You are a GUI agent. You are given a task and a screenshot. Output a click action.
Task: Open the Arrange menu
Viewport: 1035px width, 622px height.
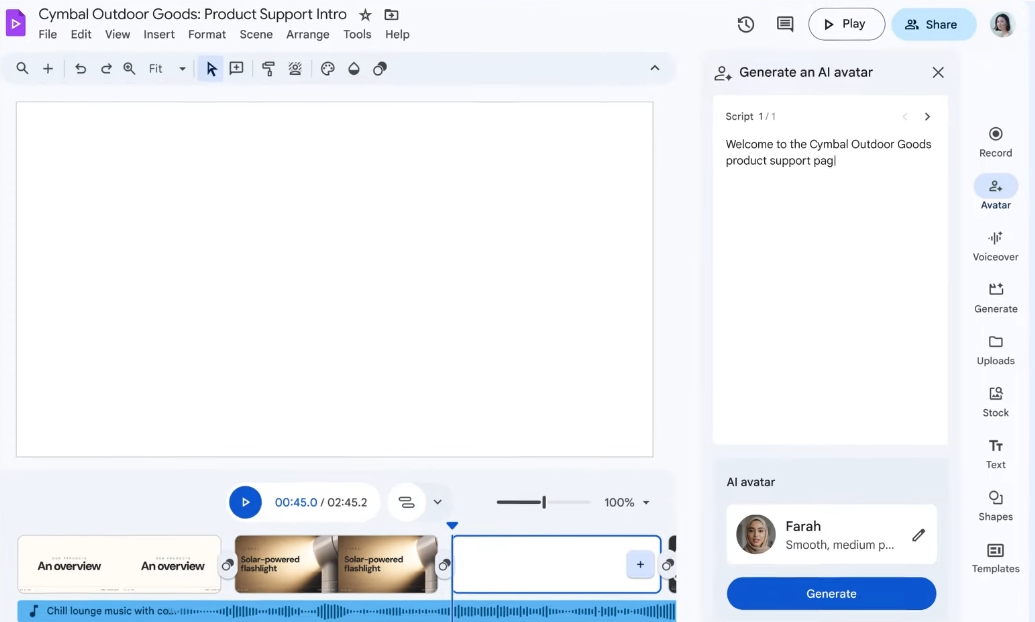click(x=307, y=34)
